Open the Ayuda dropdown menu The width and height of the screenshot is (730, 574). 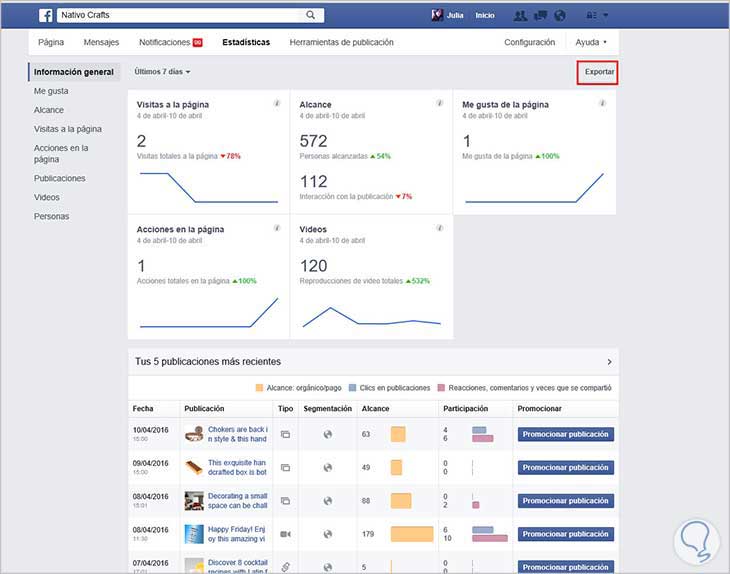(x=591, y=42)
